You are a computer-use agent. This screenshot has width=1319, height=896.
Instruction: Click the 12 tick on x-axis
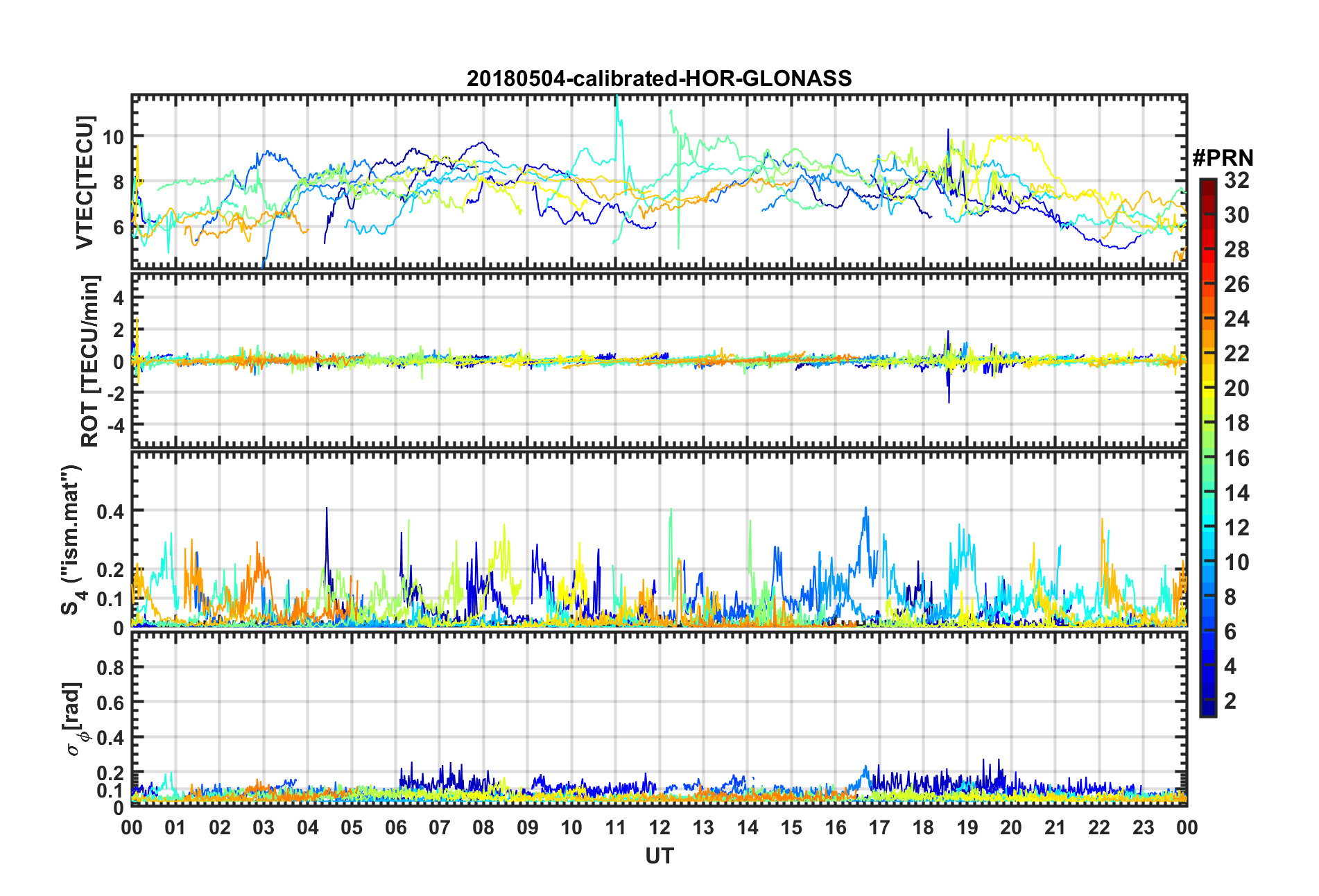tap(659, 828)
